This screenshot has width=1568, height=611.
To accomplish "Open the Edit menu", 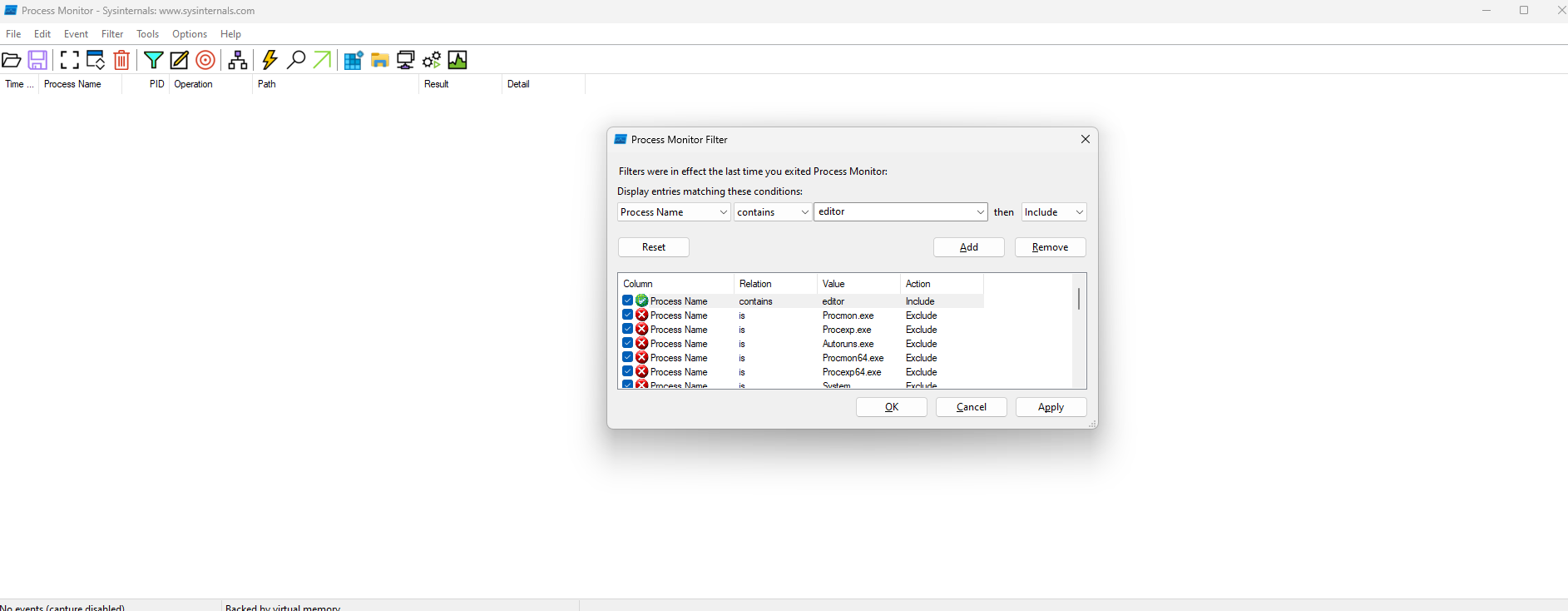I will point(42,34).
